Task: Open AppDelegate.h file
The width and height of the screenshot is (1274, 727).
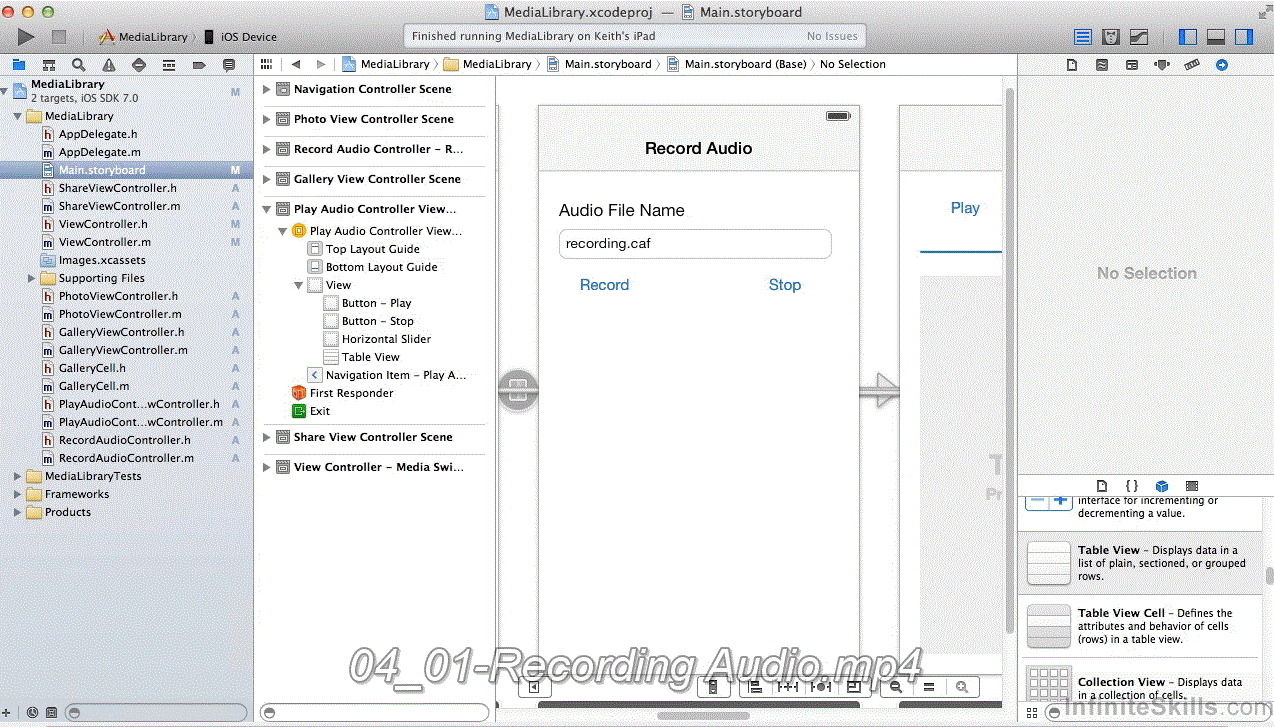Action: [x=98, y=134]
